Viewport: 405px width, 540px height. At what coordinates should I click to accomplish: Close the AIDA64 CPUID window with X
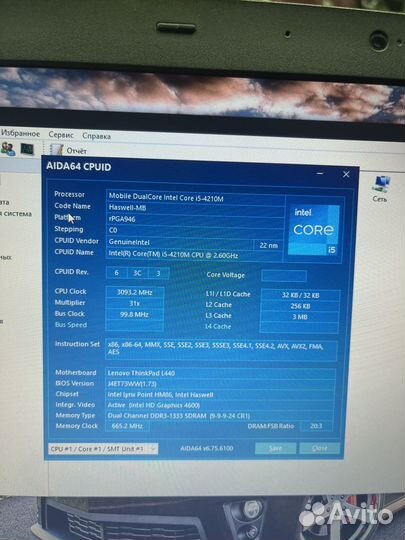346,174
